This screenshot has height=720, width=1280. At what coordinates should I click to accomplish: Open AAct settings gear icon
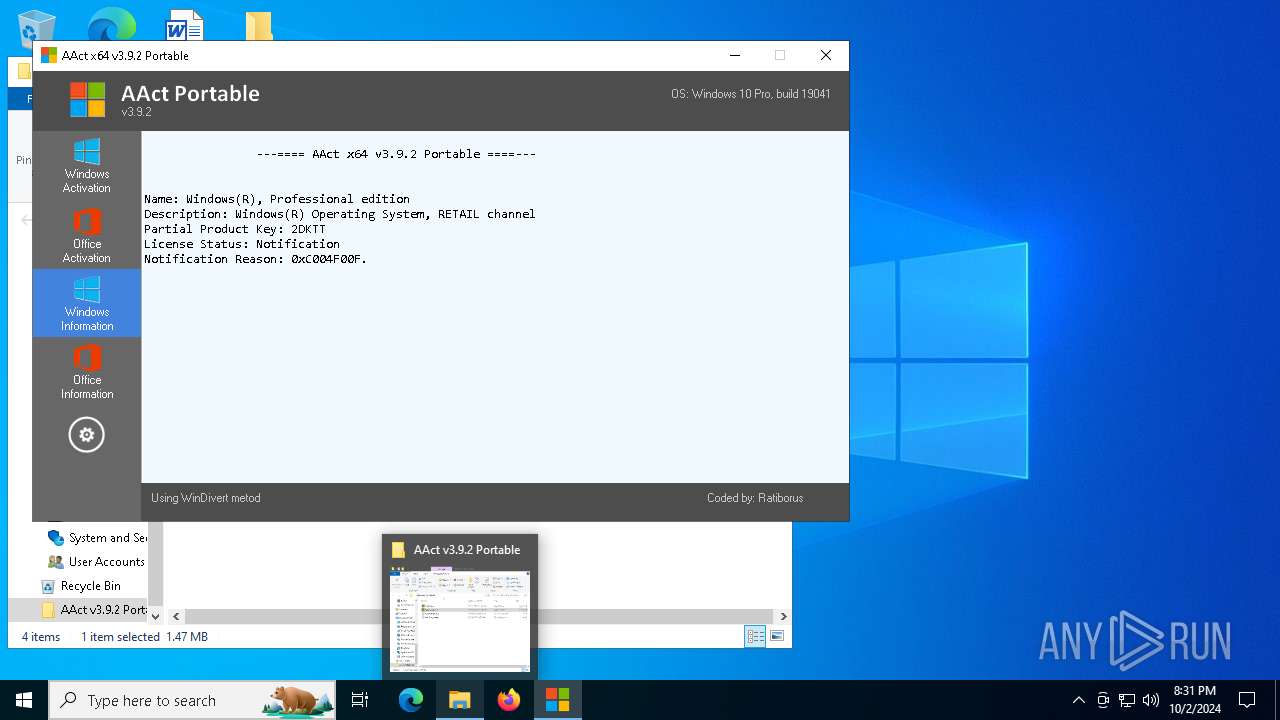(86, 435)
